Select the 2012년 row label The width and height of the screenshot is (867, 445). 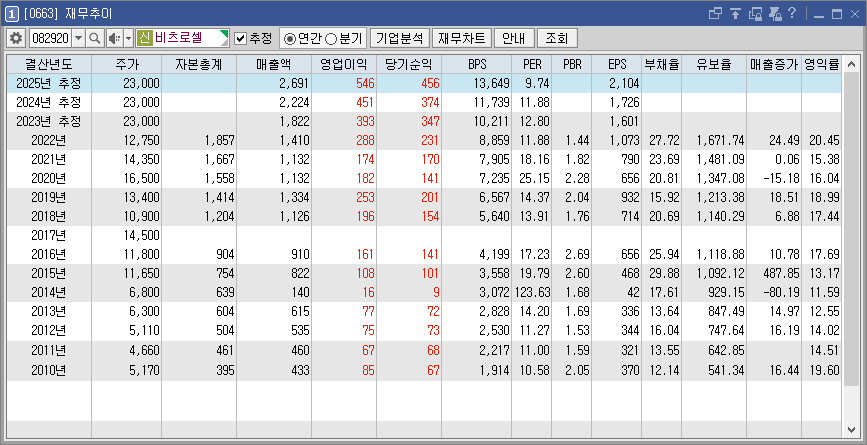tap(49, 331)
